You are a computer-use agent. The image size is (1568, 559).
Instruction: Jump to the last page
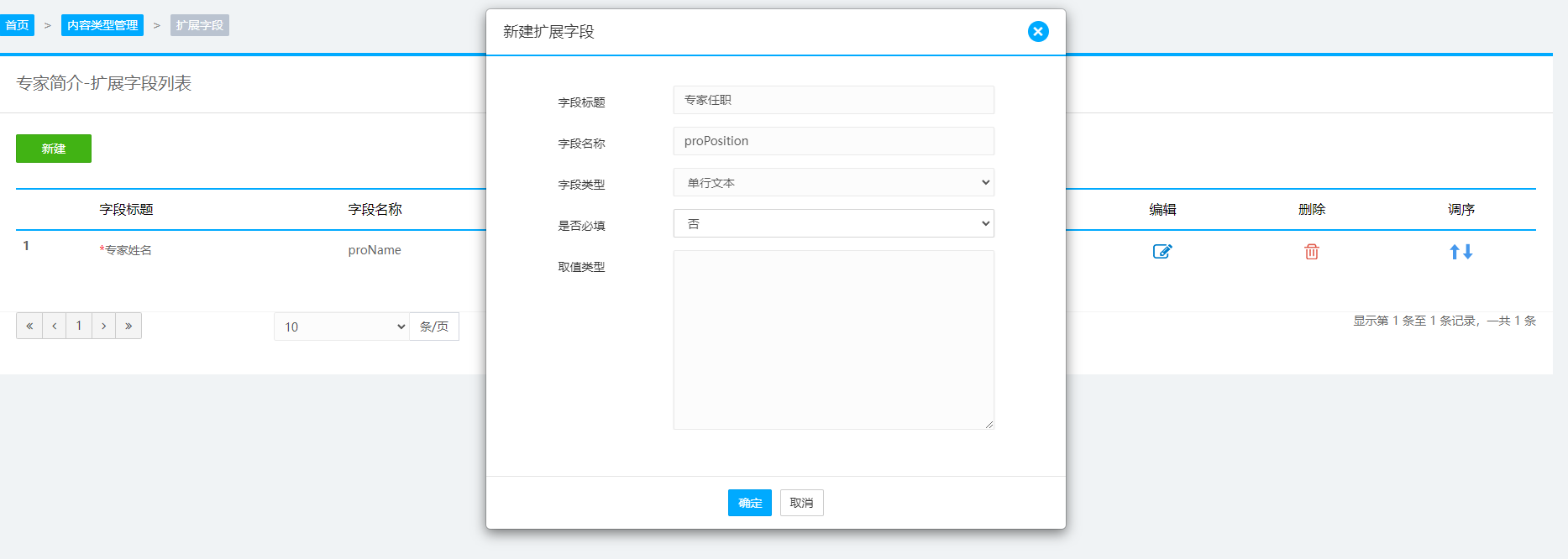coord(128,326)
